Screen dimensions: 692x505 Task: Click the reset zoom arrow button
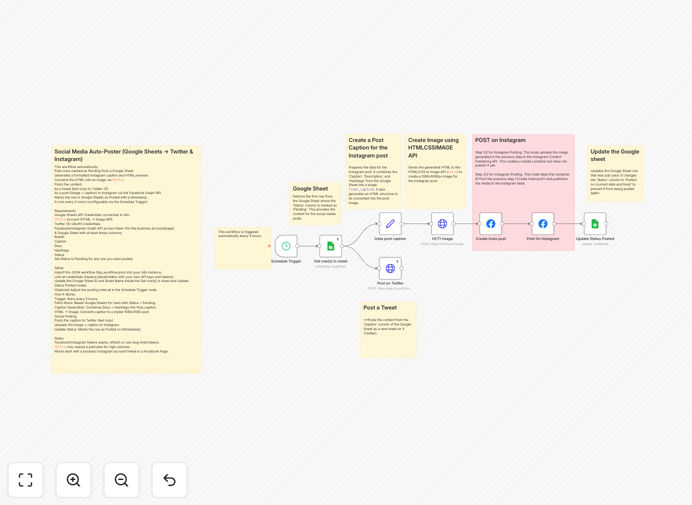169,480
